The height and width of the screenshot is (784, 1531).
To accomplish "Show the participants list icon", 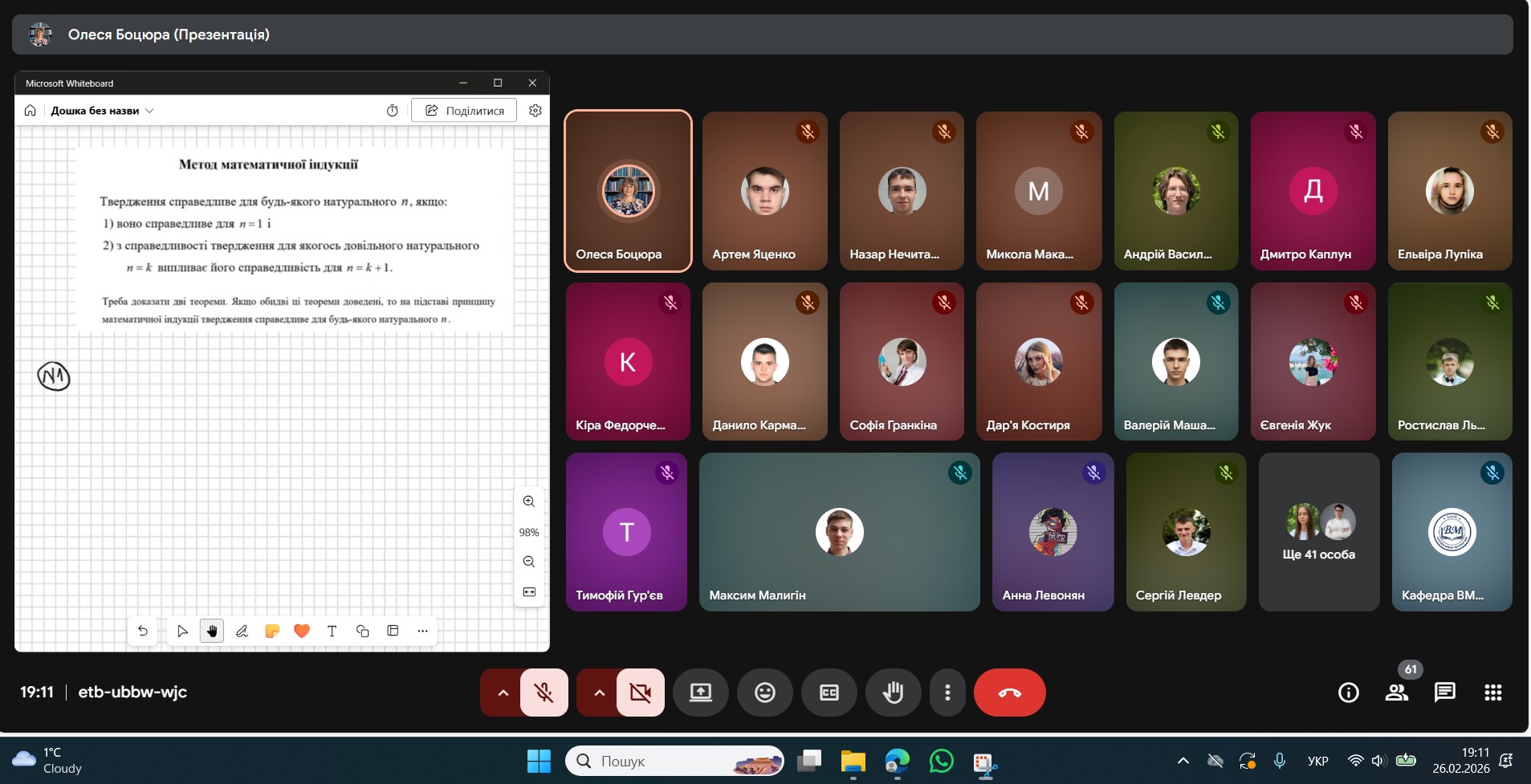I will [1396, 693].
